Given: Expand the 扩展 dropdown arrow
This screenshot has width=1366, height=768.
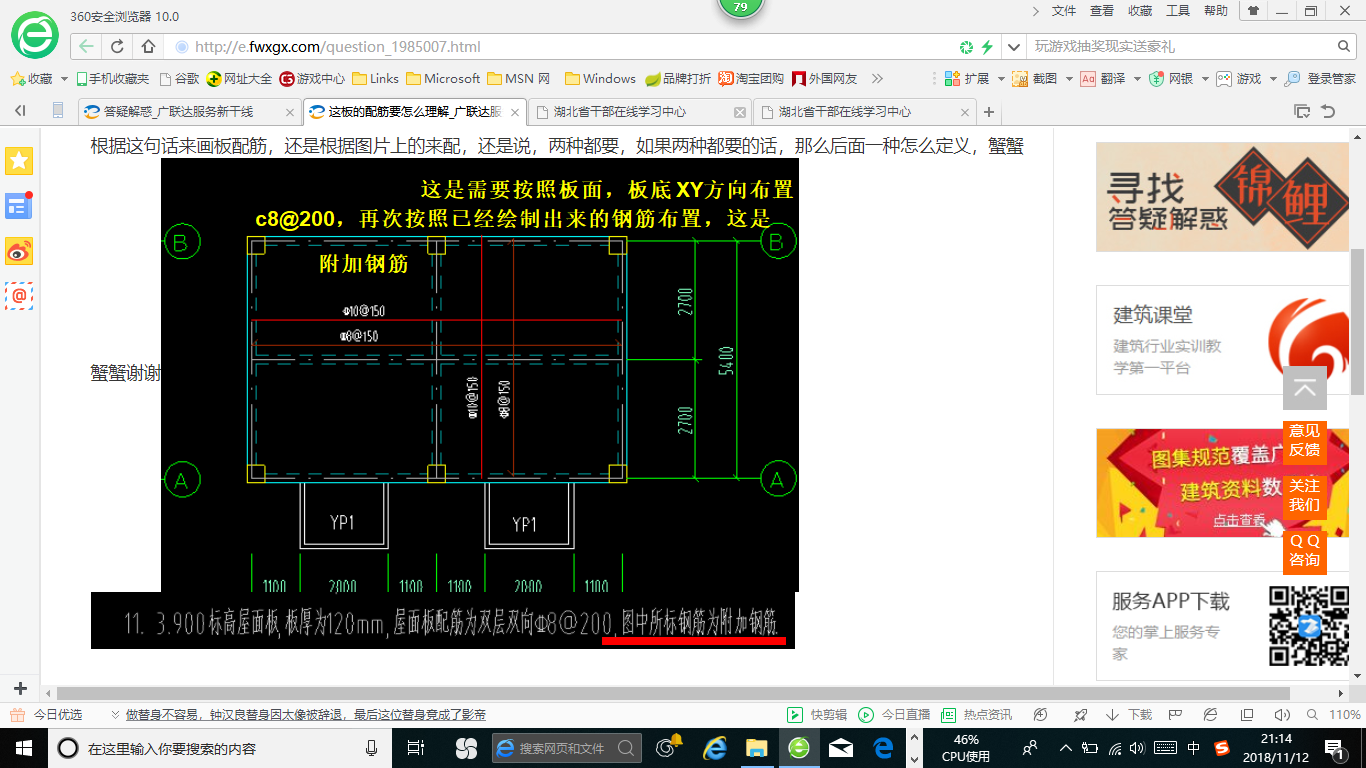Looking at the screenshot, I should pyautogui.click(x=1000, y=78).
